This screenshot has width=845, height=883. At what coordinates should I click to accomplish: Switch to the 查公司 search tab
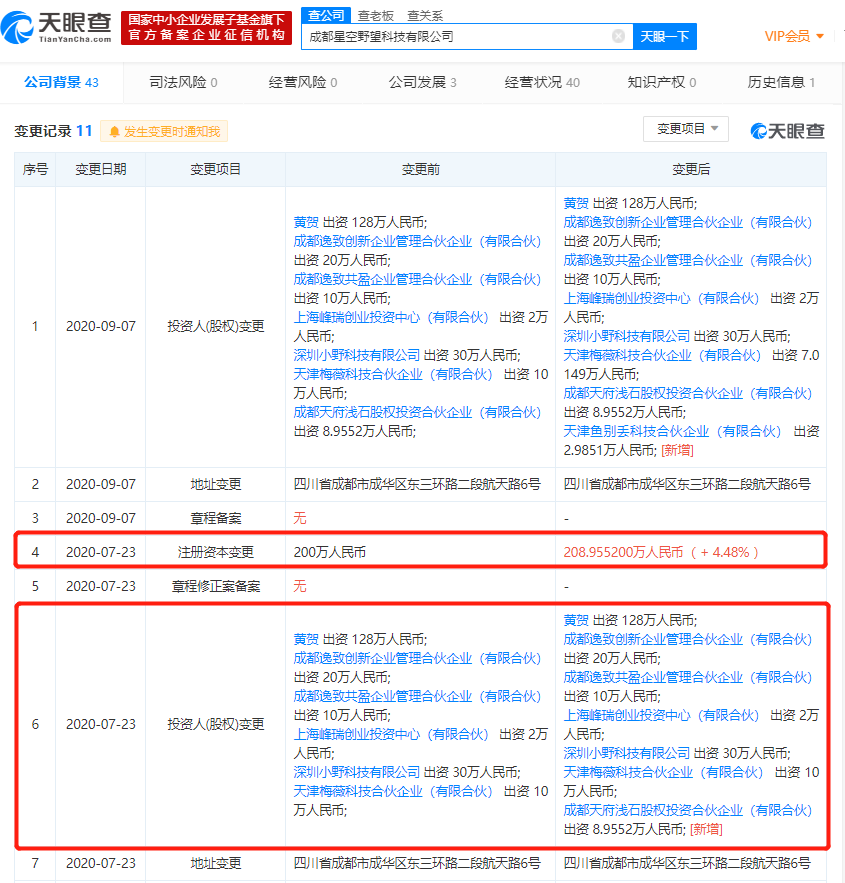[x=327, y=15]
